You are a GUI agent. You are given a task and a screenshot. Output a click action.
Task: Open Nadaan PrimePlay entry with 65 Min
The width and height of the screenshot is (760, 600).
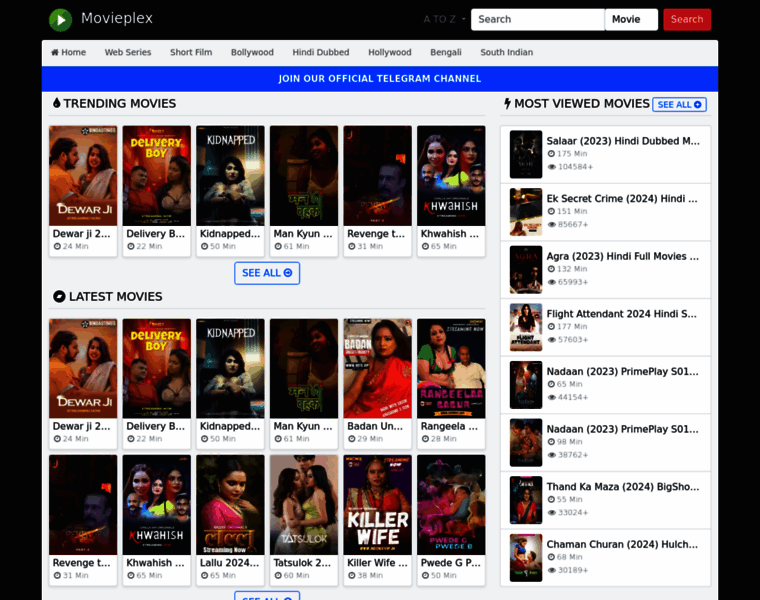point(623,372)
